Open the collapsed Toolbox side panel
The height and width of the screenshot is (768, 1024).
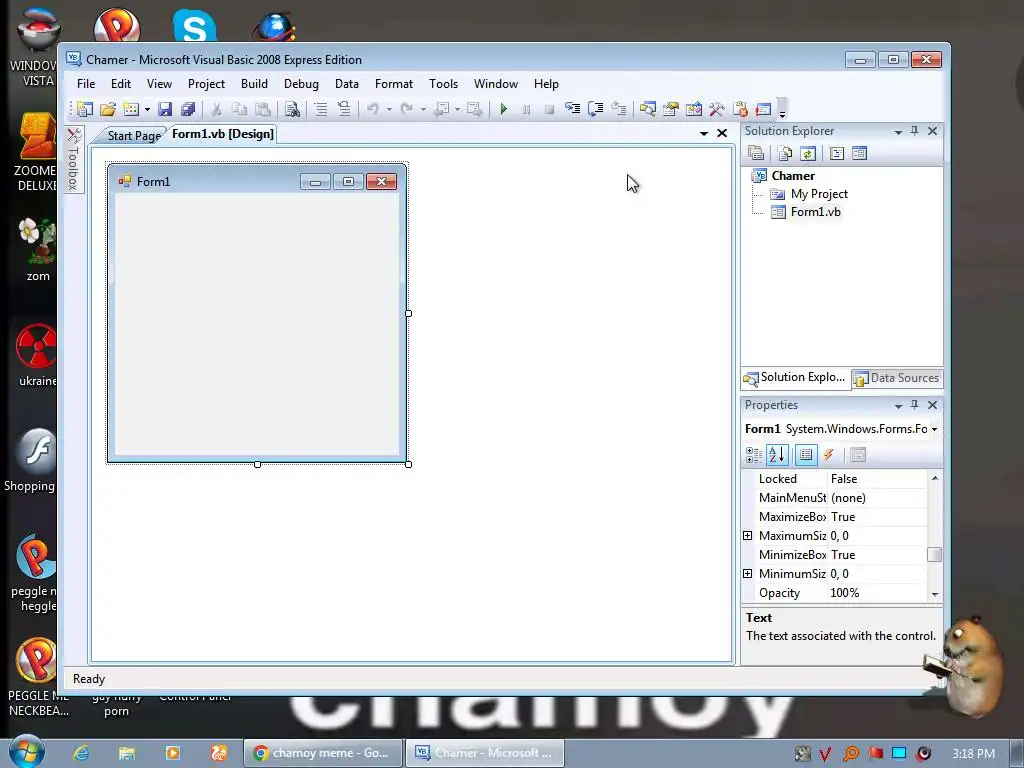[x=74, y=160]
